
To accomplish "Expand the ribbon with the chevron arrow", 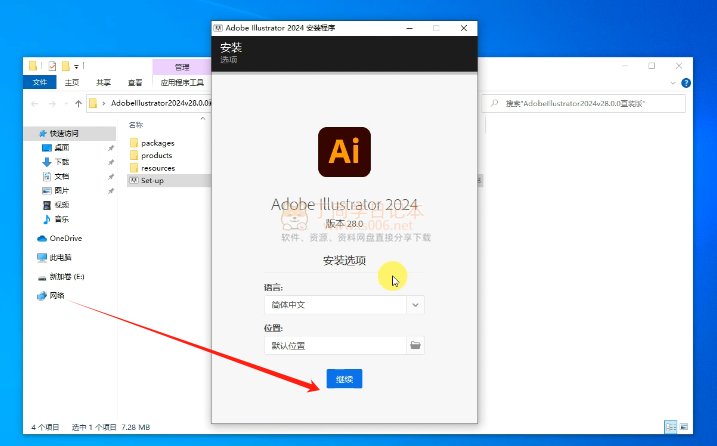I will point(673,83).
